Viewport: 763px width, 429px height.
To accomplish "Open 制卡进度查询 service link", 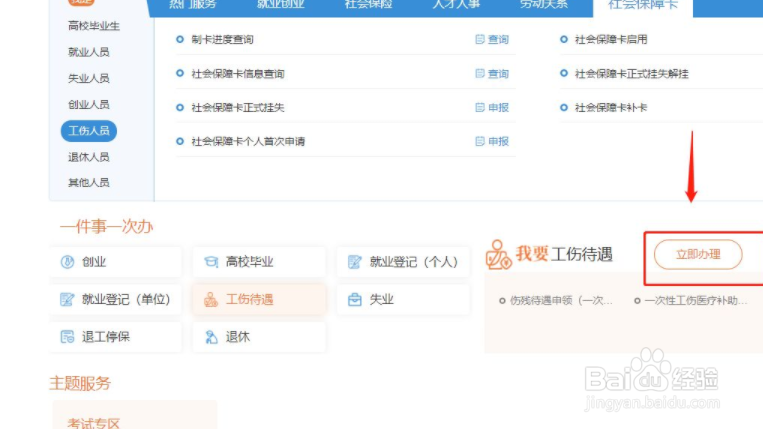I will 222,39.
